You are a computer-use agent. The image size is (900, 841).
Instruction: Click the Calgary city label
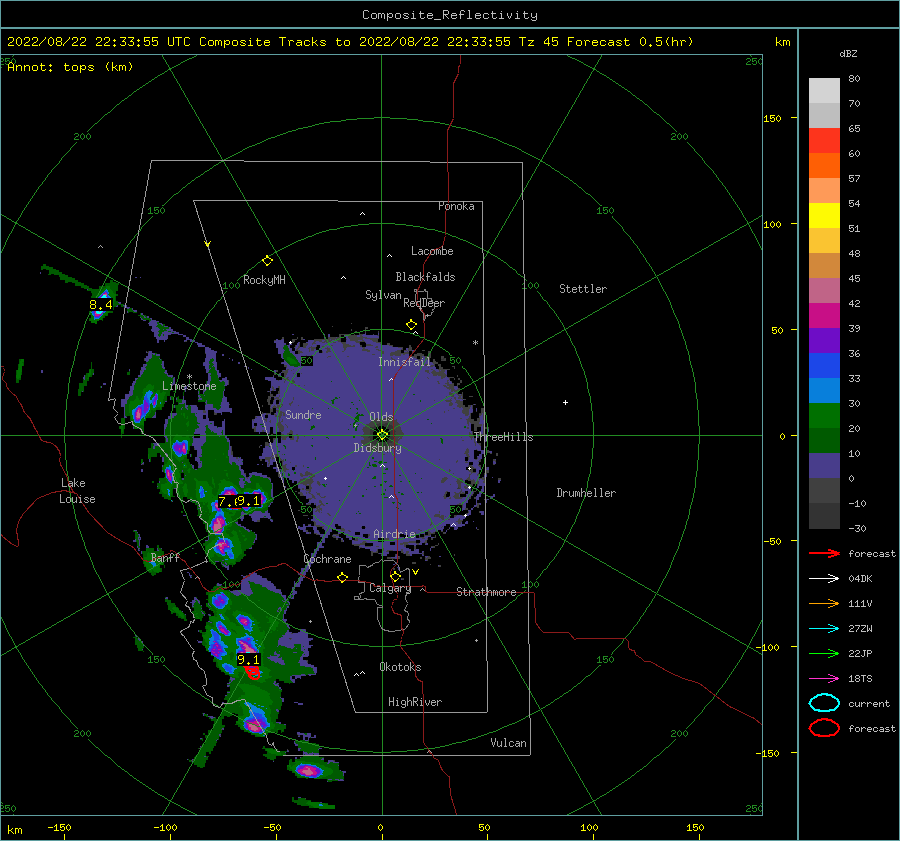[390, 588]
